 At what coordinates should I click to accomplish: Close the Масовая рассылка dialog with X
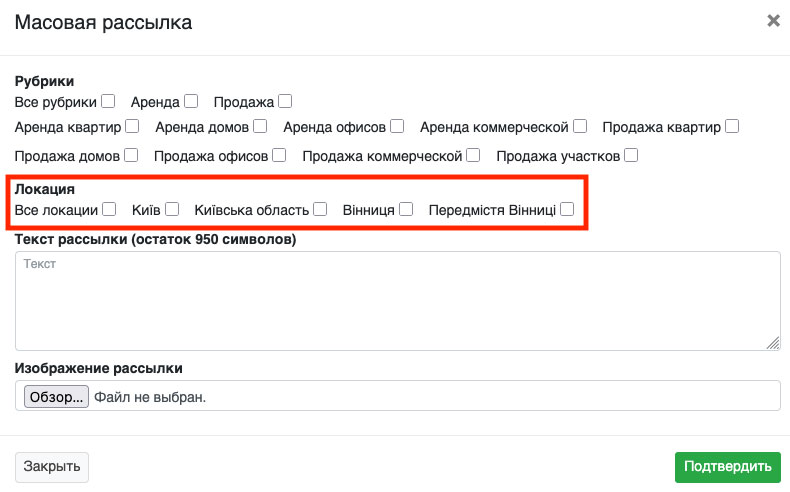pyautogui.click(x=773, y=20)
